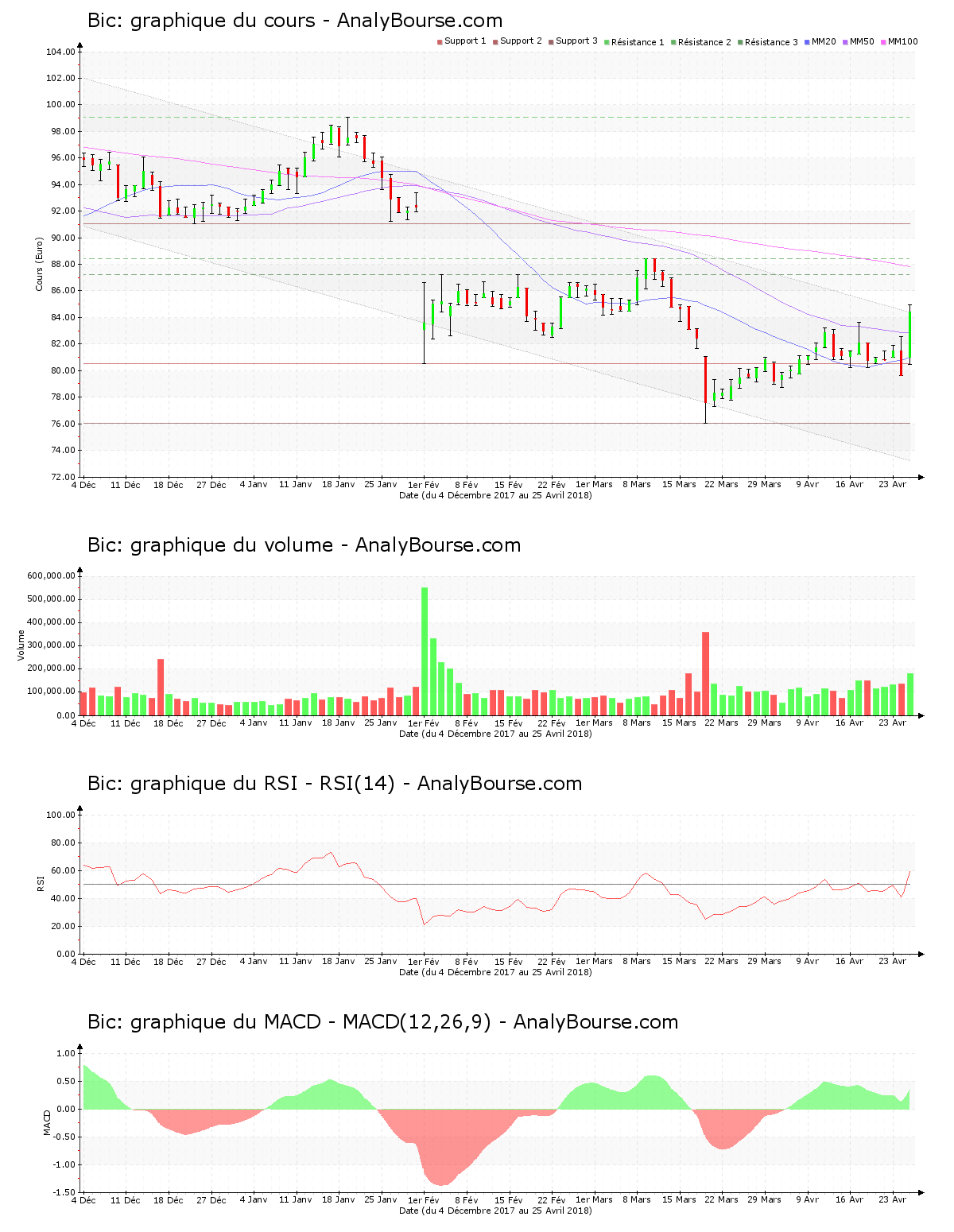Click '23 Avr' date on price chart axis

click(892, 484)
